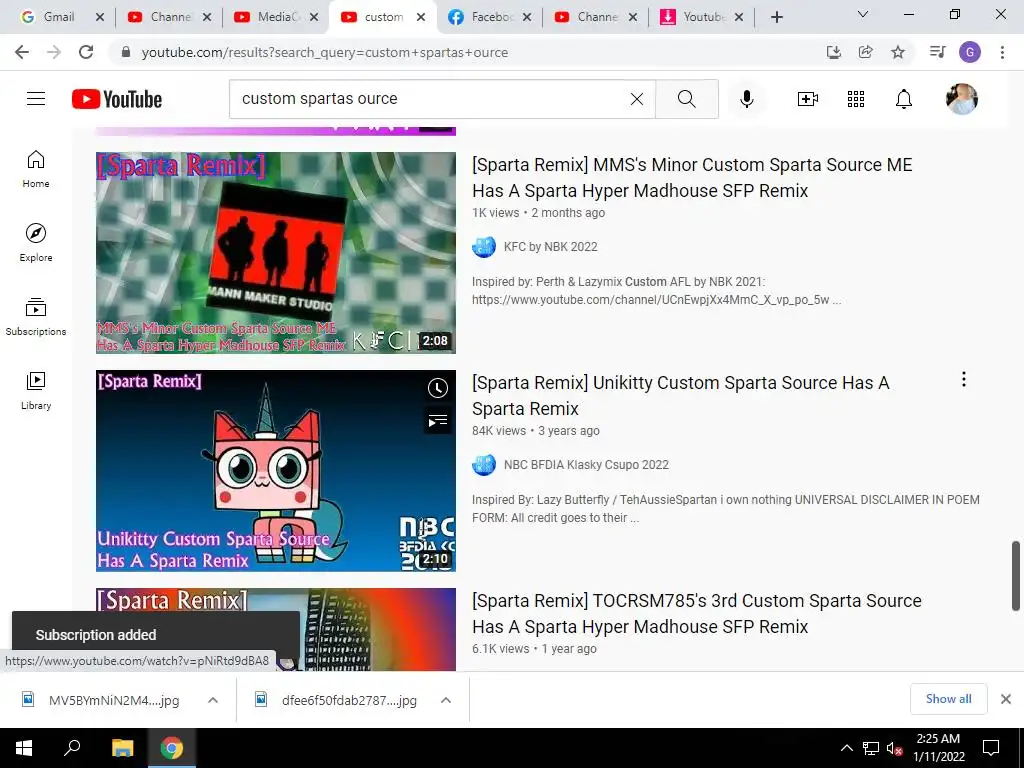Start voice search with the microphone
1024x768 pixels.
click(x=746, y=99)
